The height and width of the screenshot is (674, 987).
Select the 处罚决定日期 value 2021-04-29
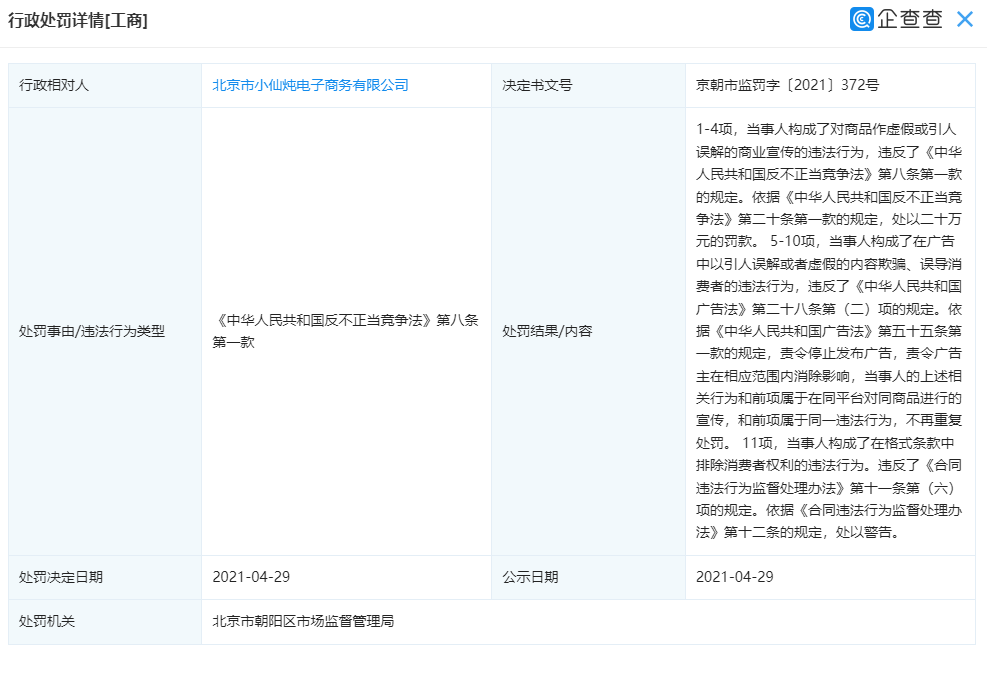251,577
